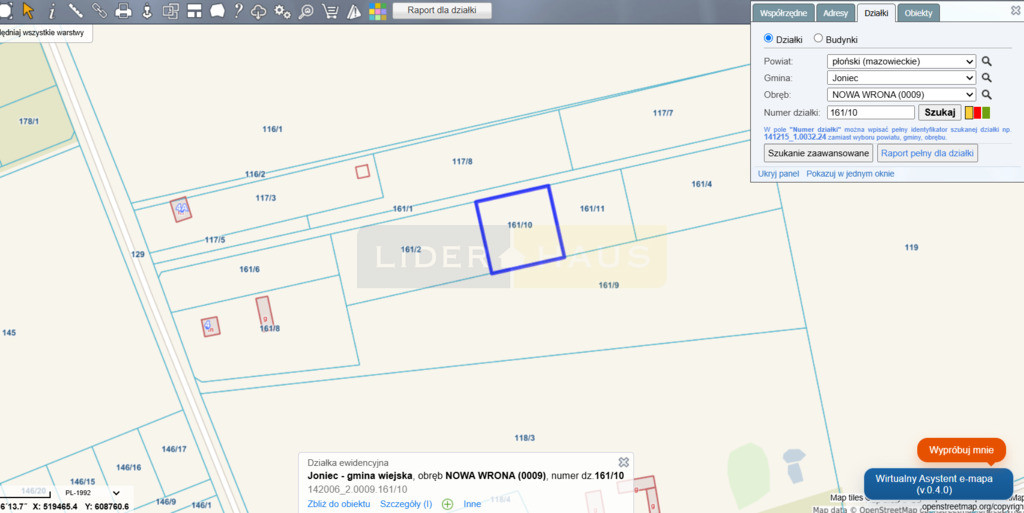Screen dimensions: 1024x513
Task: Expand the Gmina dropdown
Action: (901, 78)
